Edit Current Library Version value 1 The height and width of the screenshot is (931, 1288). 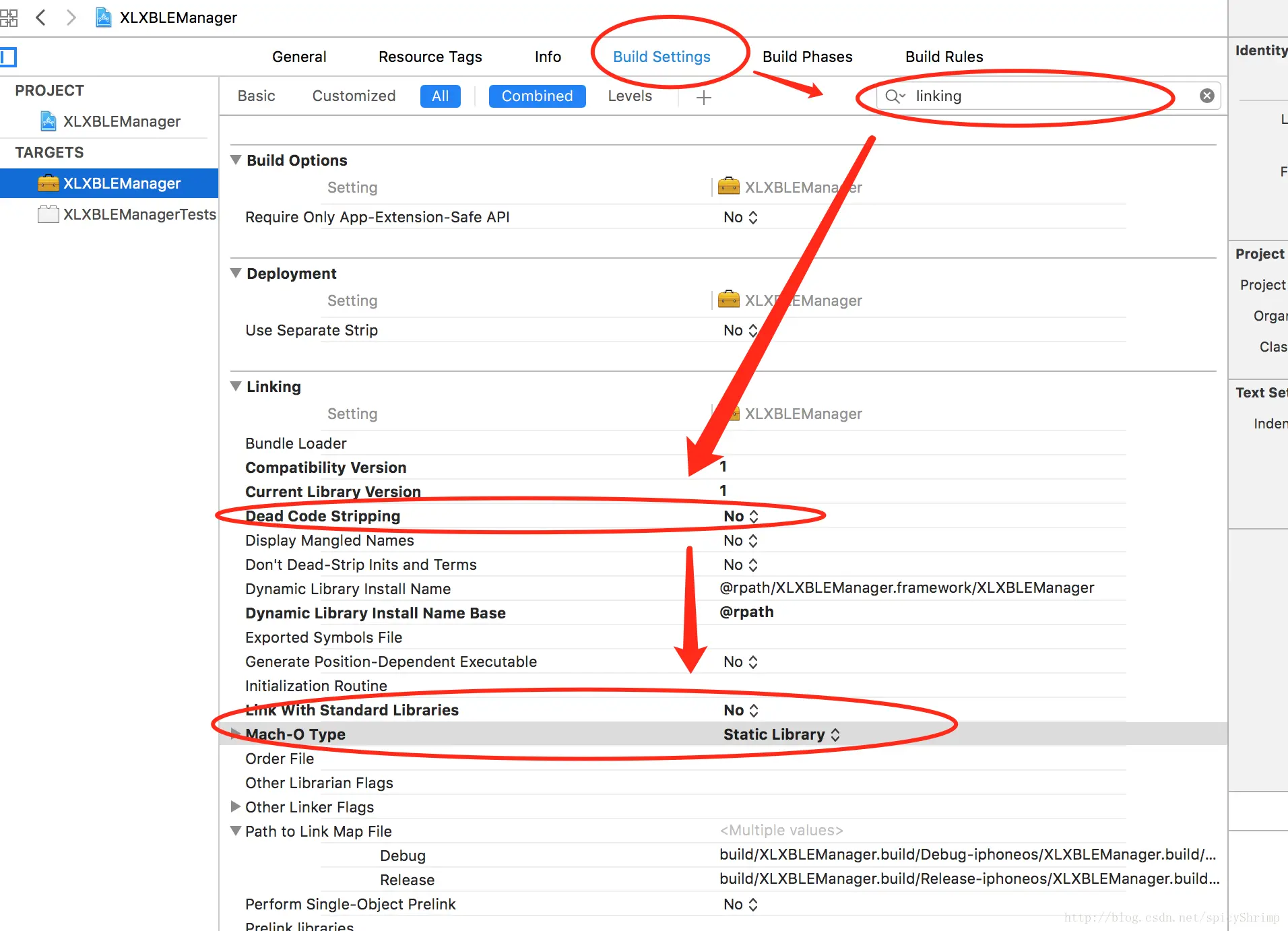click(x=723, y=490)
